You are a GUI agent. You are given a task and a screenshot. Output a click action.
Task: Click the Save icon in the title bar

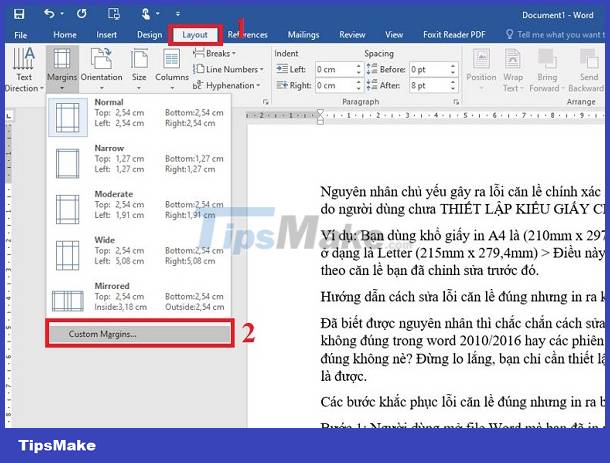(19, 14)
